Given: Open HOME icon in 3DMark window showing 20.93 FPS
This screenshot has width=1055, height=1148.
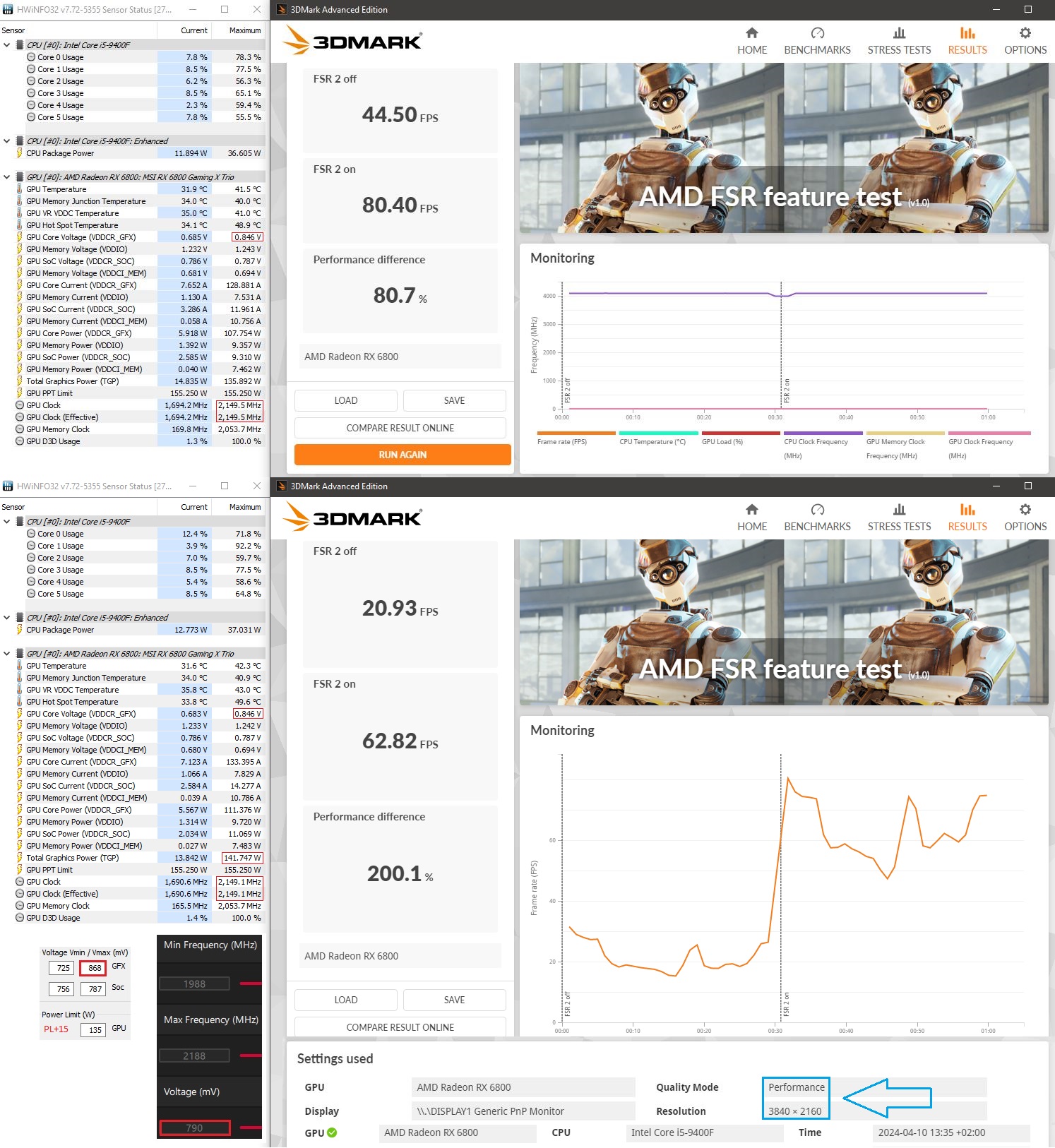Looking at the screenshot, I should point(752,510).
